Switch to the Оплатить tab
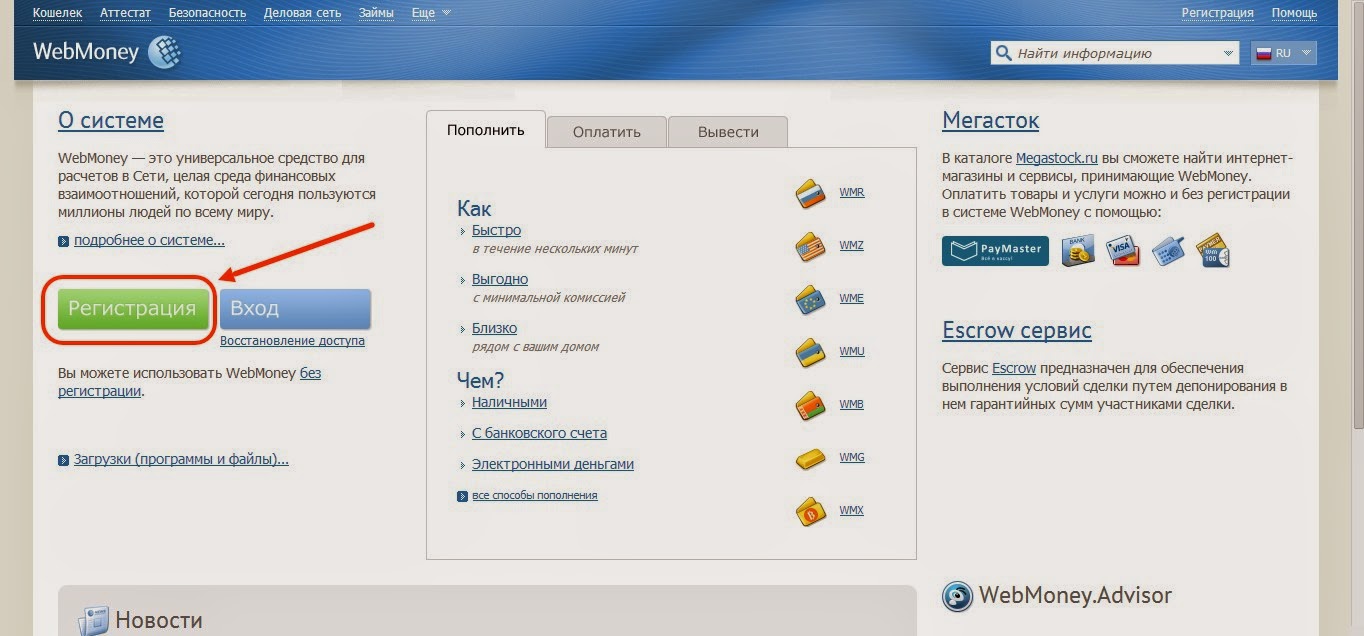This screenshot has height=636, width=1364. pos(606,132)
